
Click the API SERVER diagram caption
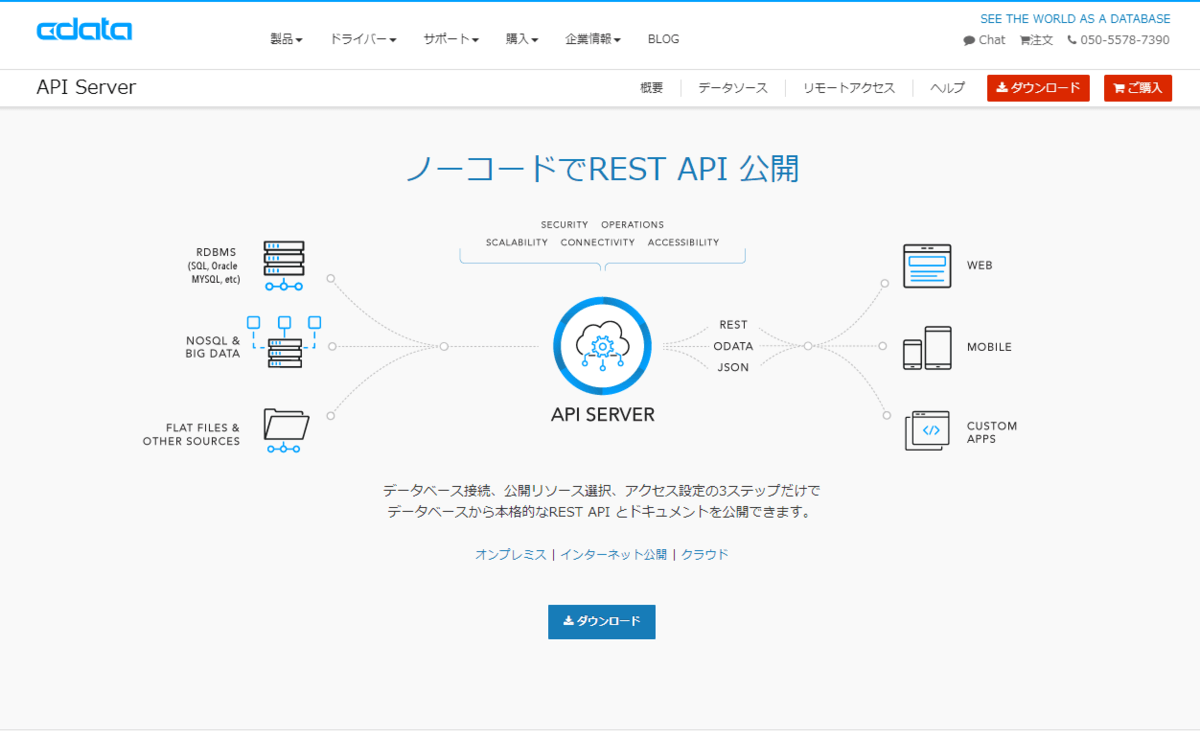coord(603,414)
